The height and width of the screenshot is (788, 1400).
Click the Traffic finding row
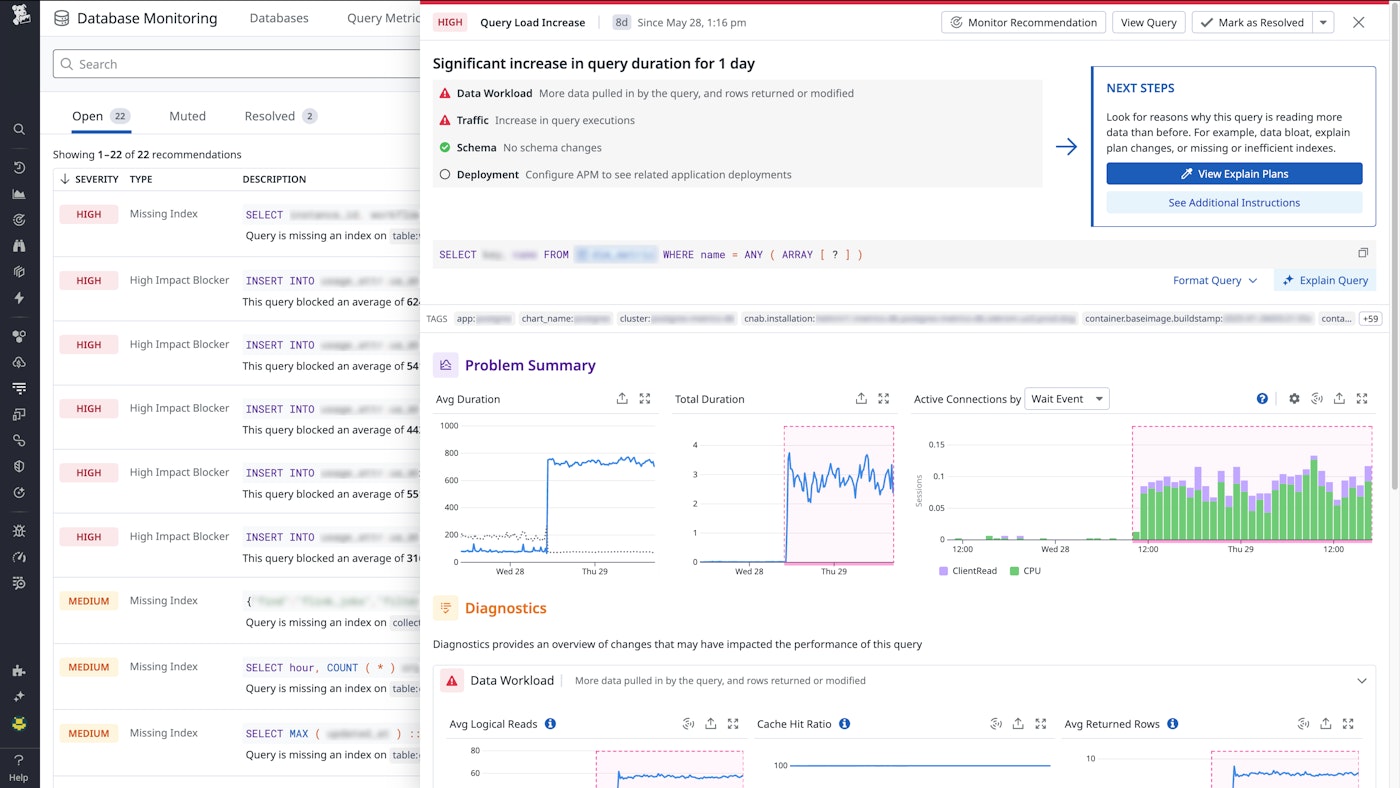[x=737, y=120]
